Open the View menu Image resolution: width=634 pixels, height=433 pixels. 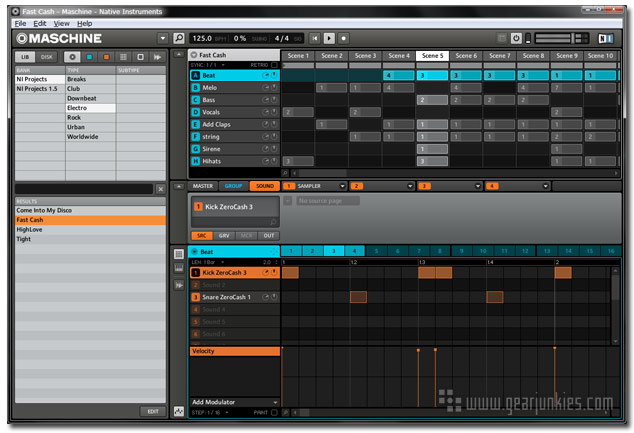[61, 23]
